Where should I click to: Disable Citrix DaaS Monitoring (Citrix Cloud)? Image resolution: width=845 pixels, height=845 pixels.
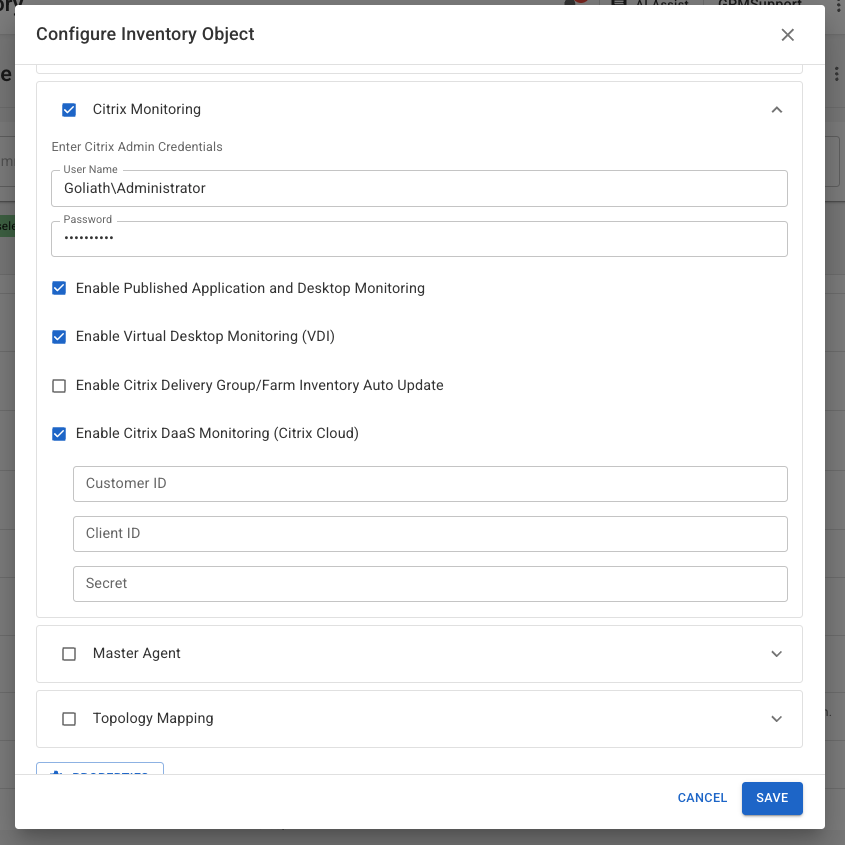tap(59, 434)
